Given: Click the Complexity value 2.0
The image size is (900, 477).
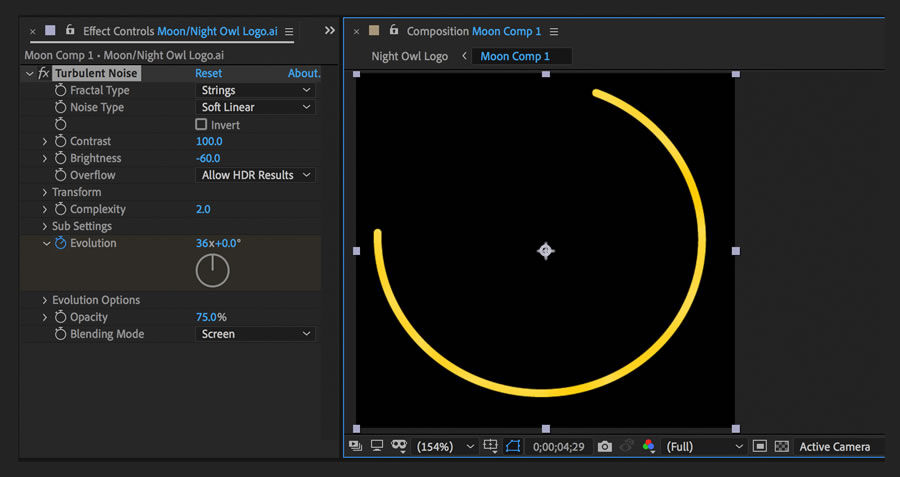Looking at the screenshot, I should [203, 210].
